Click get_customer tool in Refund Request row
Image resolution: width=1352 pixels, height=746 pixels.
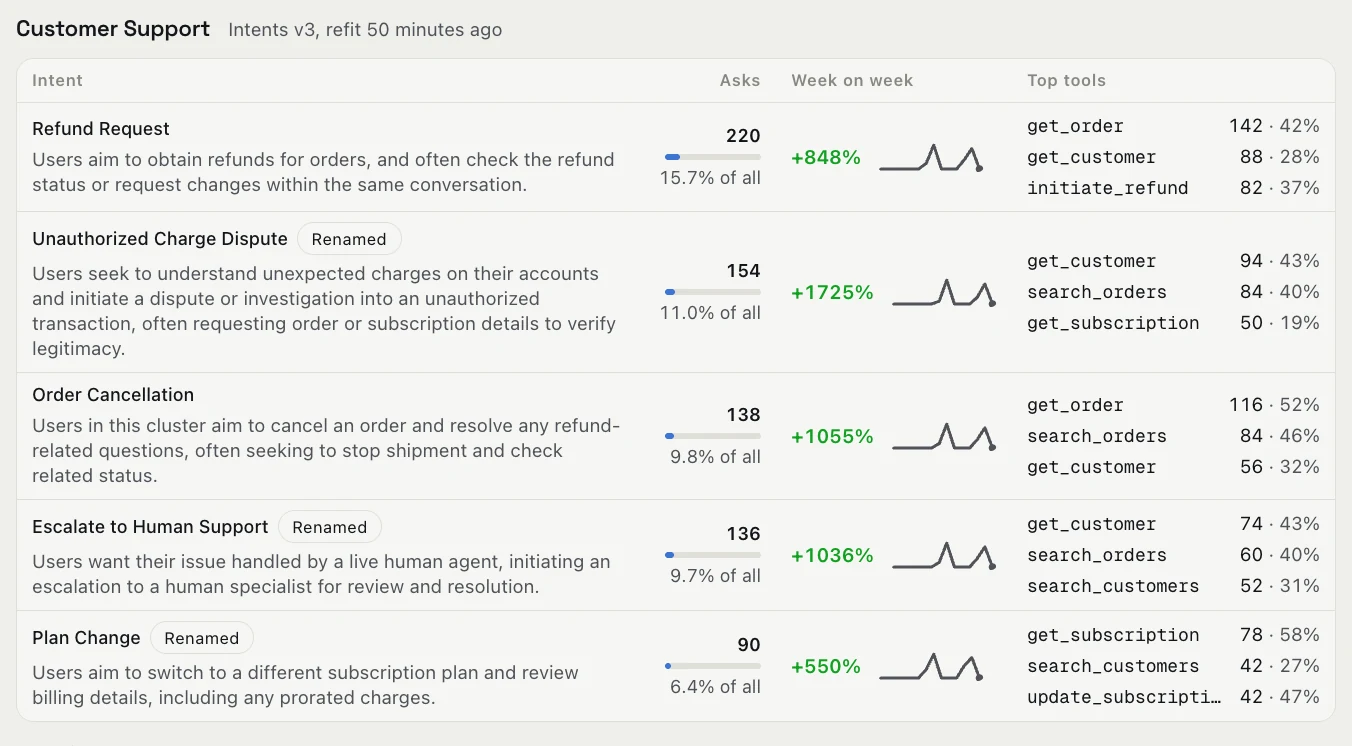(1091, 157)
